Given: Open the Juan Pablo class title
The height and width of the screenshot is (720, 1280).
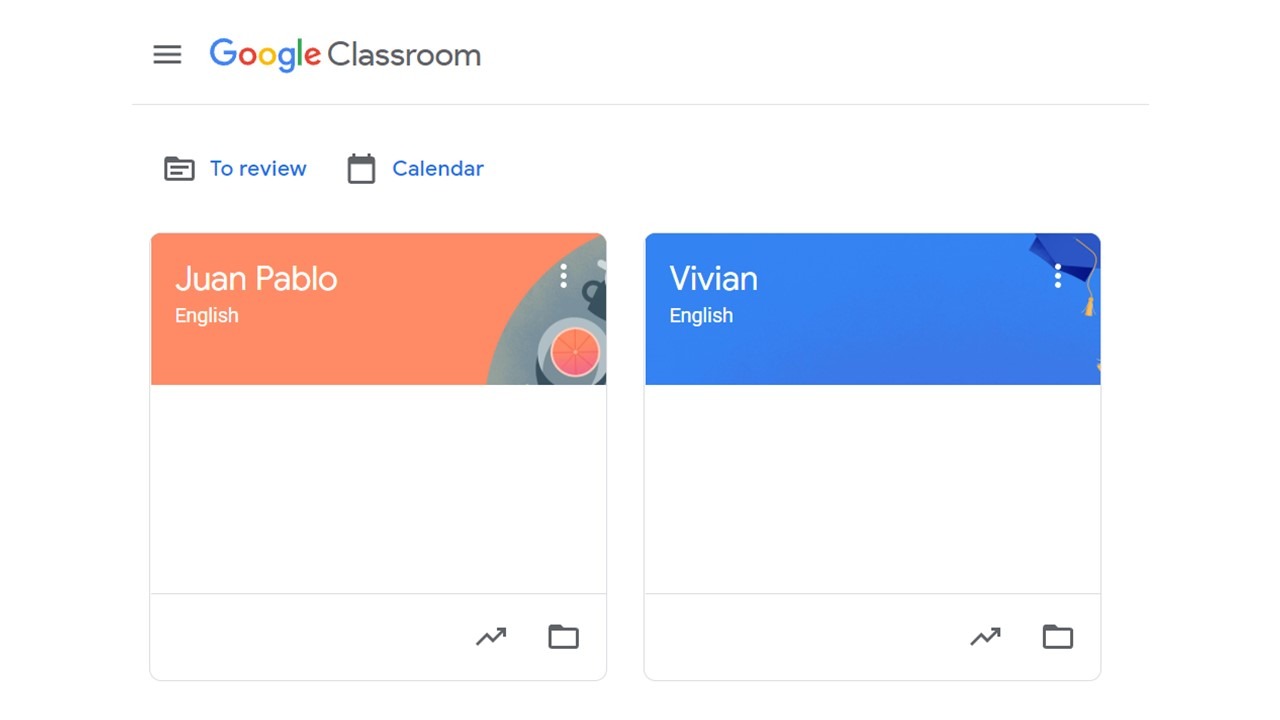Looking at the screenshot, I should point(256,278).
